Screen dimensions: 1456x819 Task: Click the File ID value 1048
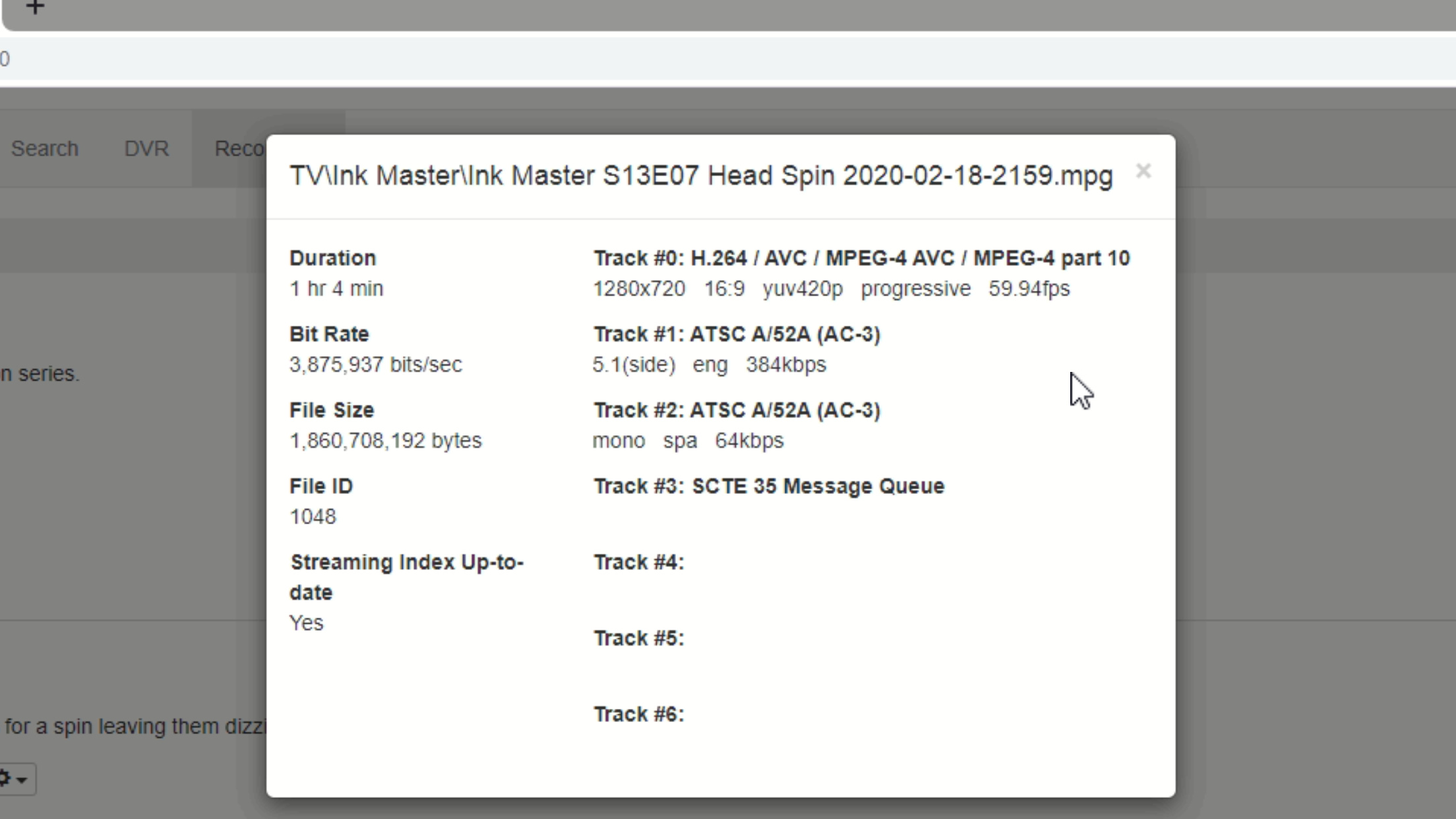click(x=313, y=517)
